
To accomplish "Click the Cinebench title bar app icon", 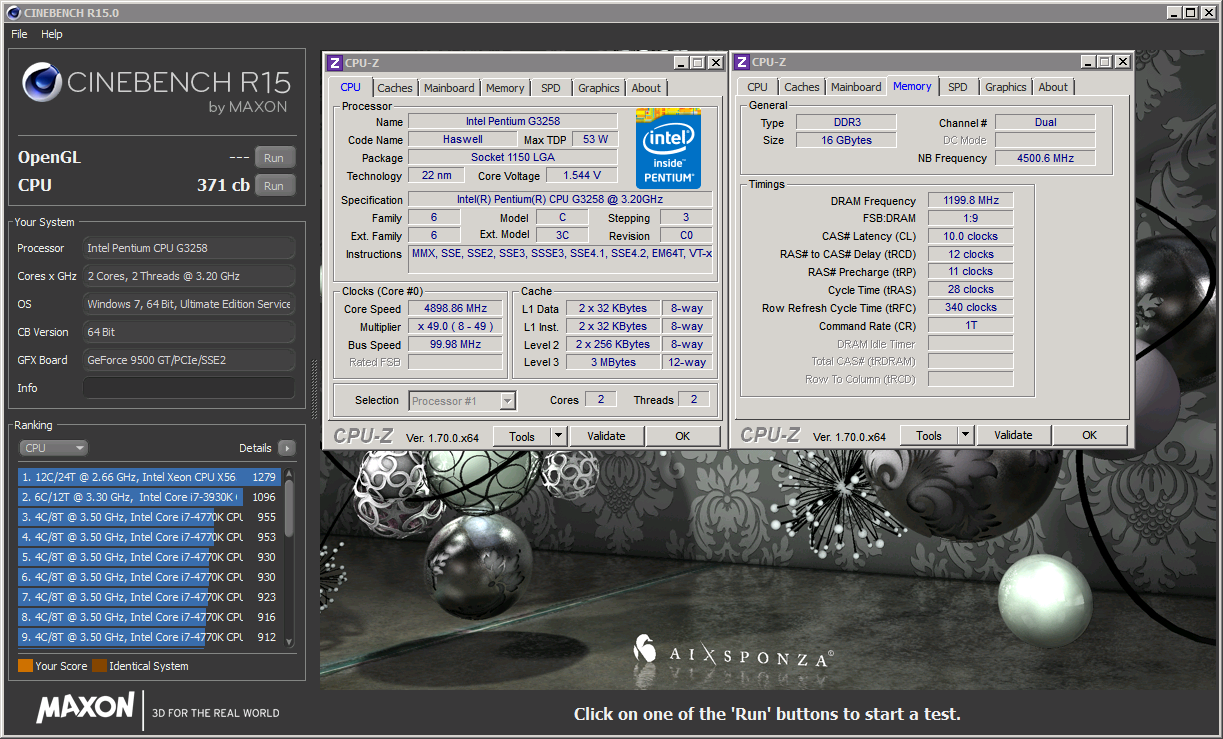I will [13, 12].
